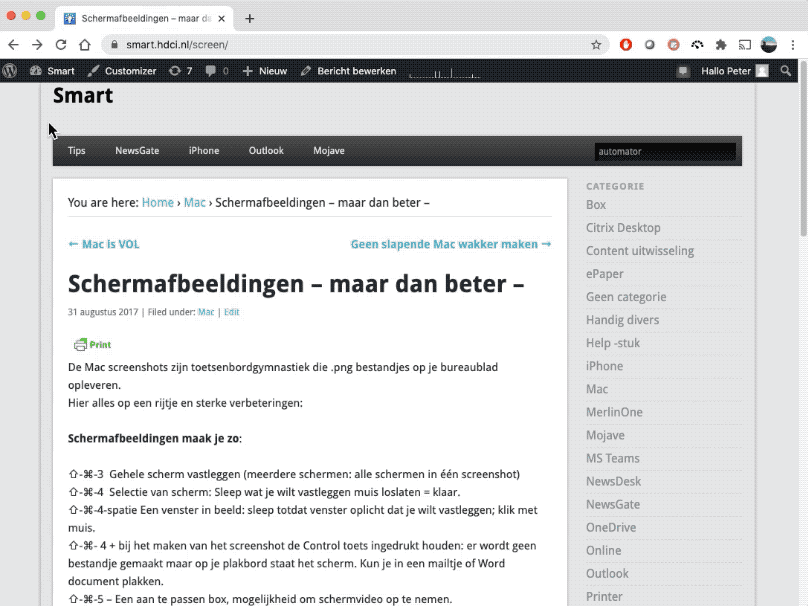Reload the page with the refresh icon
Image resolution: width=808 pixels, height=606 pixels.
(61, 45)
